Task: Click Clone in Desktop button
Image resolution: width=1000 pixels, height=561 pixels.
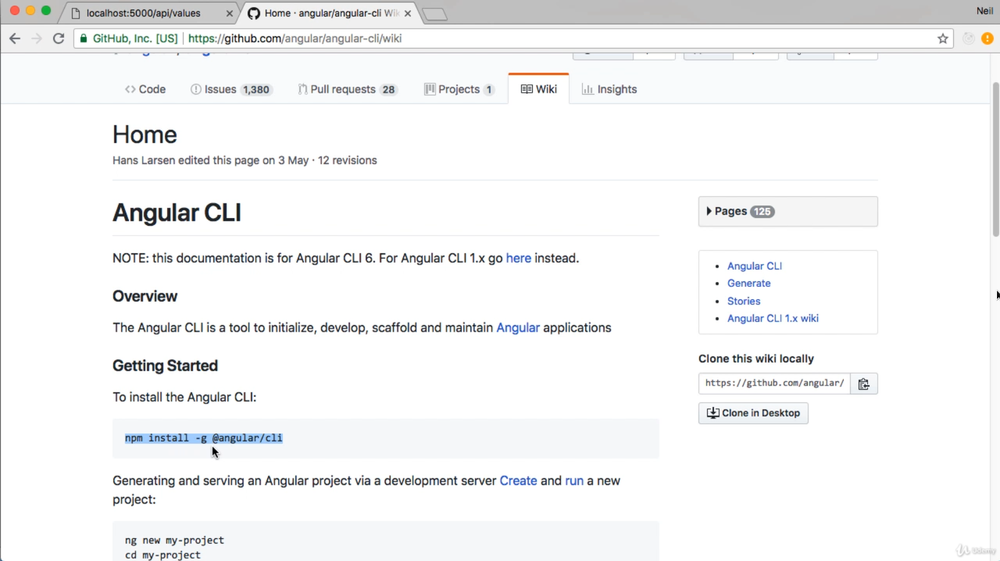Action: point(753,413)
